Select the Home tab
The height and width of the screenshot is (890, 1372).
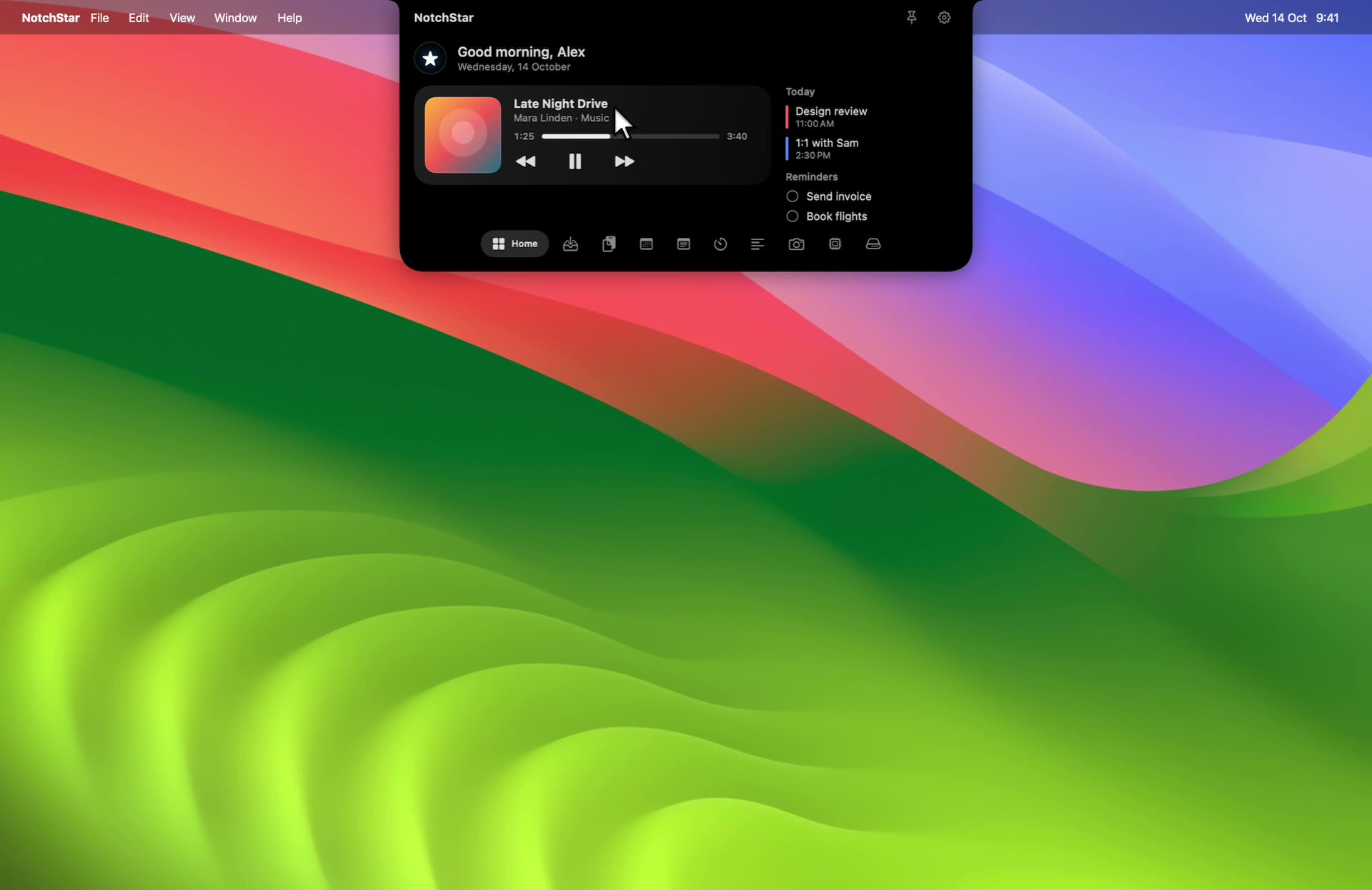click(514, 244)
